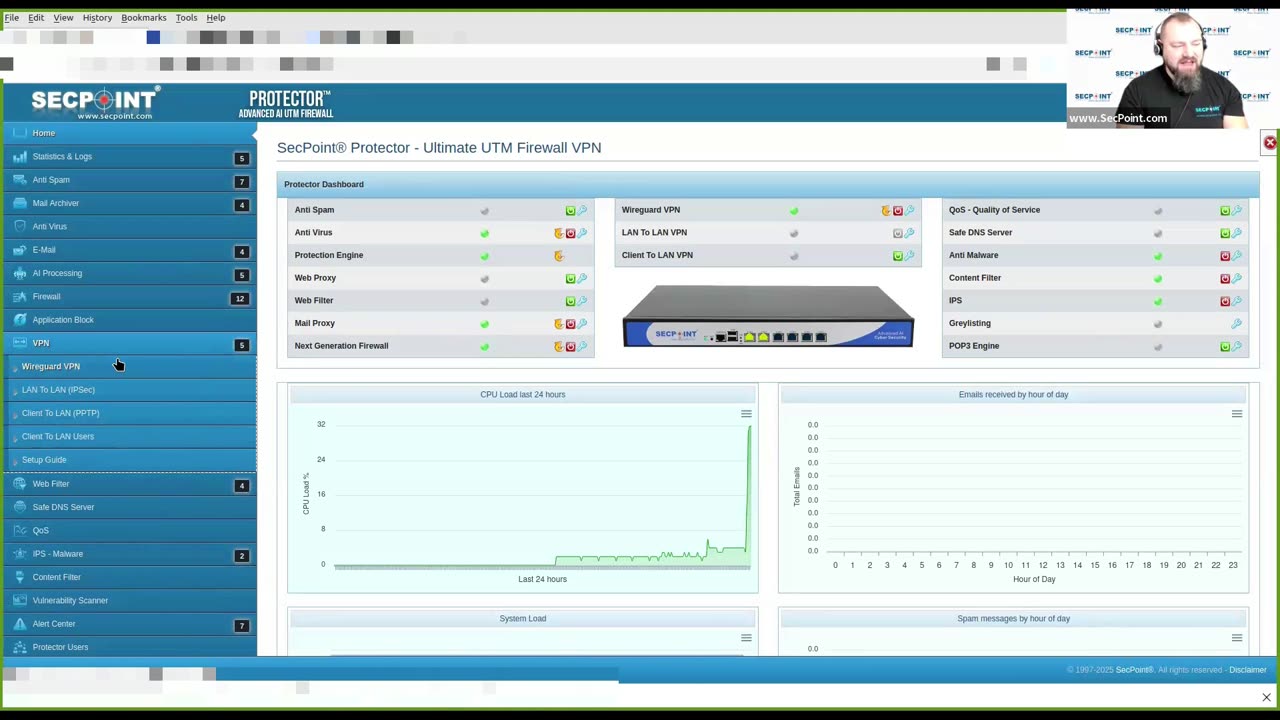The height and width of the screenshot is (720, 1280).
Task: Restart Anti Virus via orange reload icon
Action: (559, 233)
